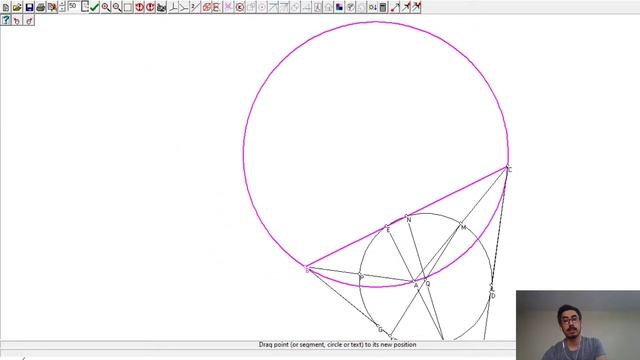
Task: Click the empty rectangle icon after the magnifiers
Action: tap(128, 7)
